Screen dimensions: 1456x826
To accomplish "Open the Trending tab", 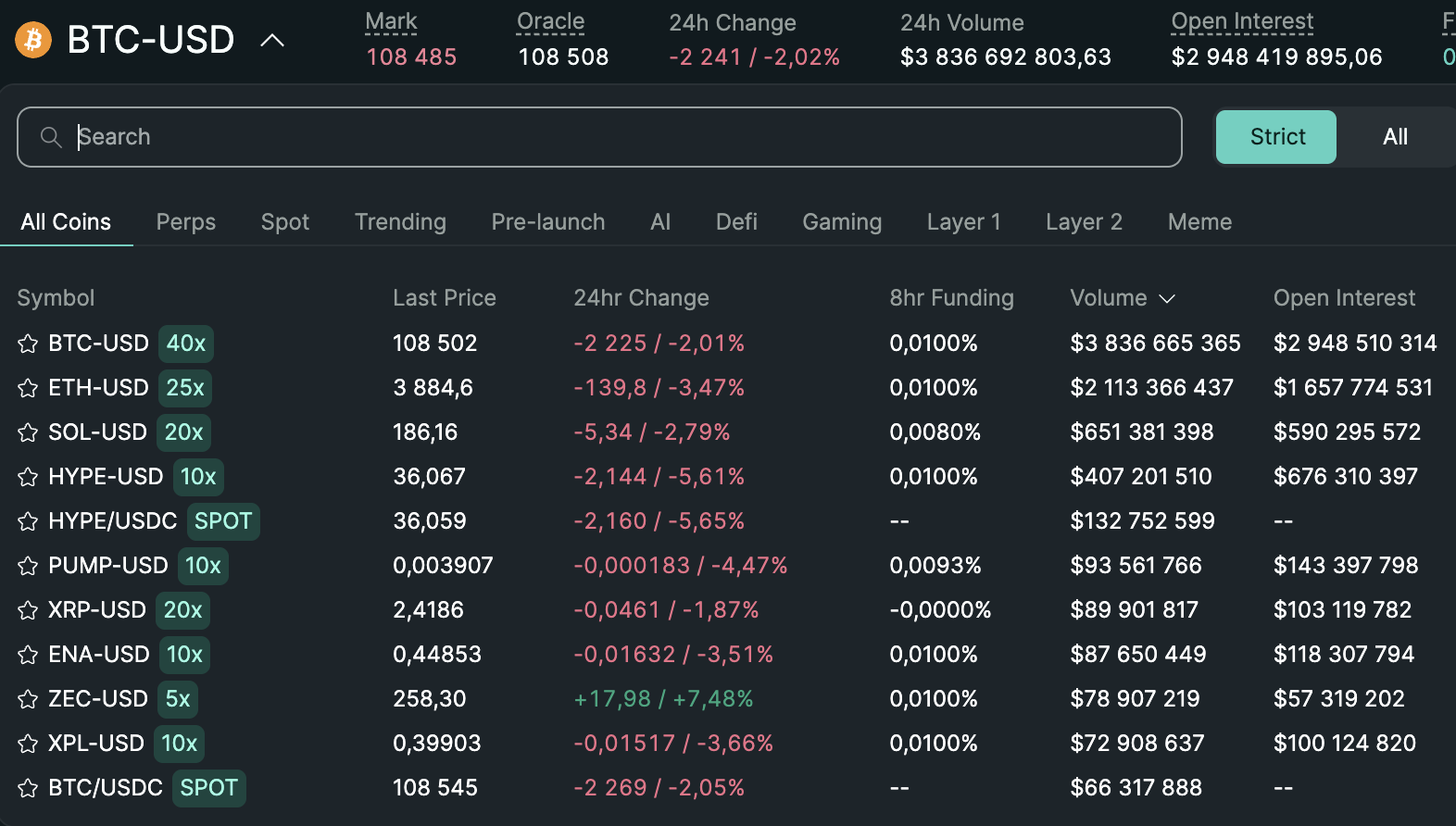I will pos(400,222).
